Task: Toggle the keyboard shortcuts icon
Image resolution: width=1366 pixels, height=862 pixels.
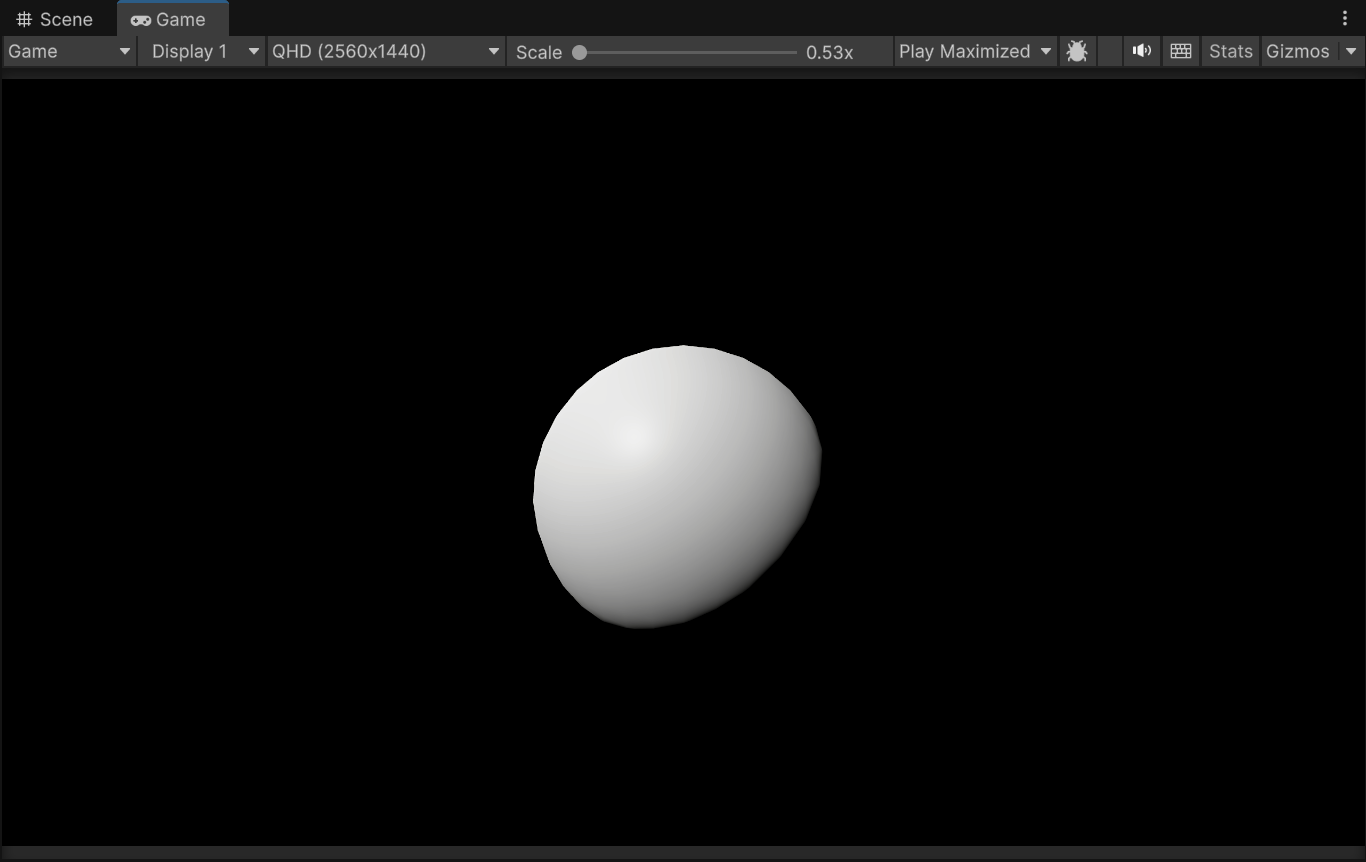Action: [x=1181, y=51]
